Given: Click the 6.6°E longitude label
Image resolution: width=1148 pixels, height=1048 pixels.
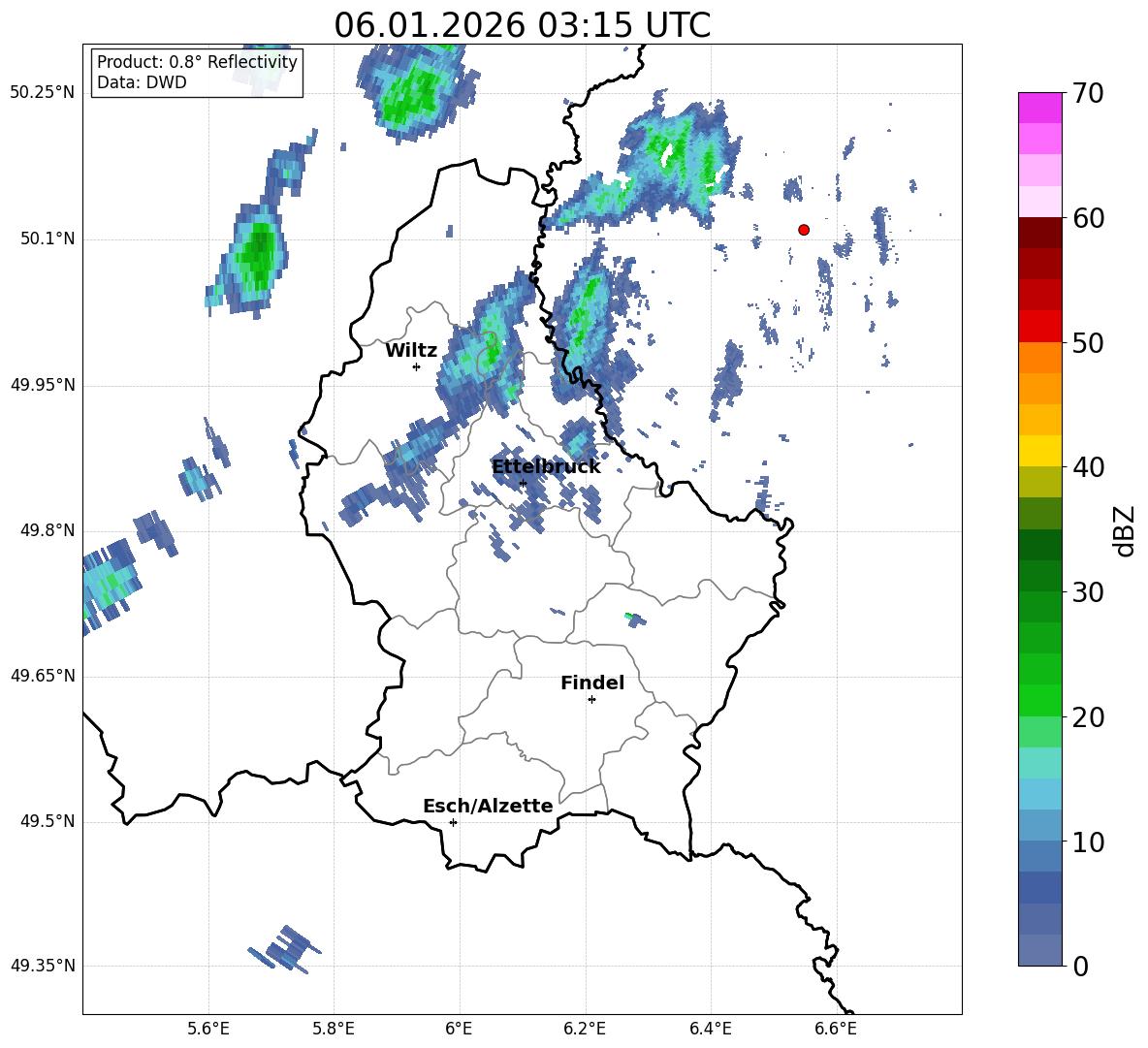Looking at the screenshot, I should point(836,1030).
